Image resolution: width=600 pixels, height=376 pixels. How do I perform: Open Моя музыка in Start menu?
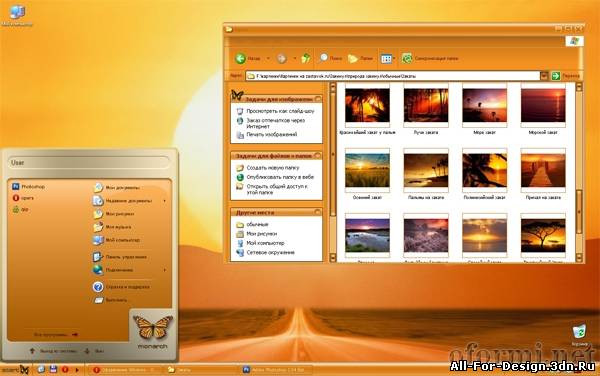point(112,227)
